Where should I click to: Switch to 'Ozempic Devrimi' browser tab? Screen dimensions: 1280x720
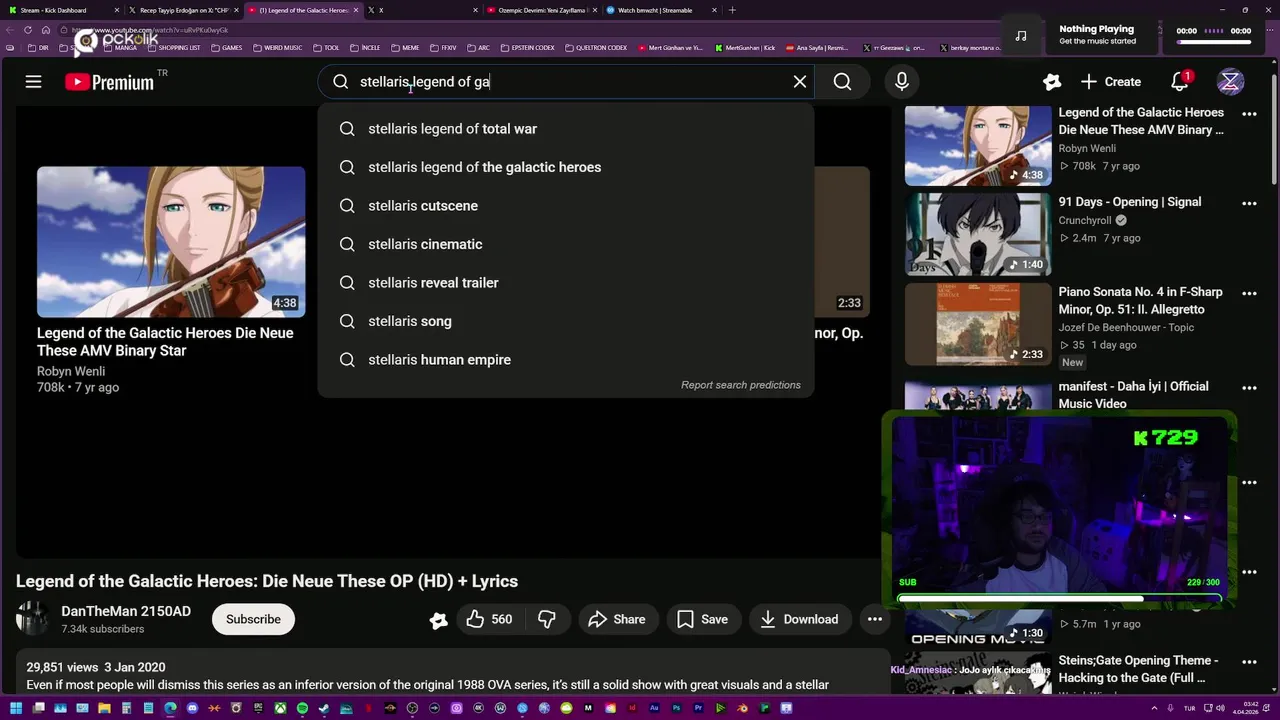(x=540, y=10)
